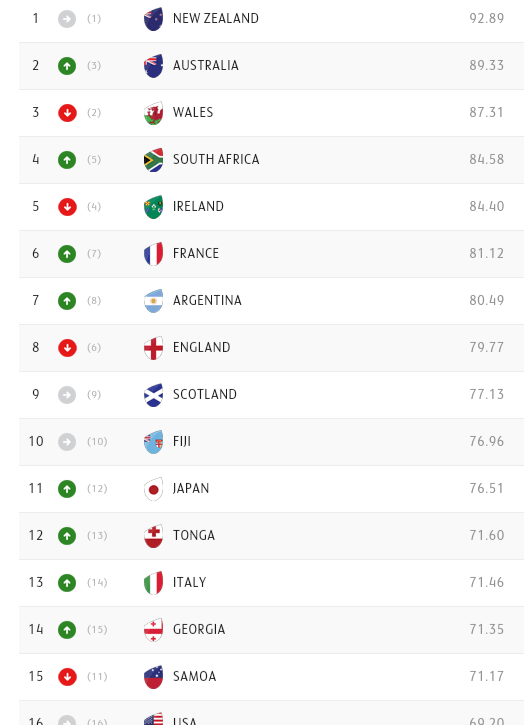Click New Zealand's 92.89 points value
This screenshot has width=524, height=725.
click(x=487, y=18)
